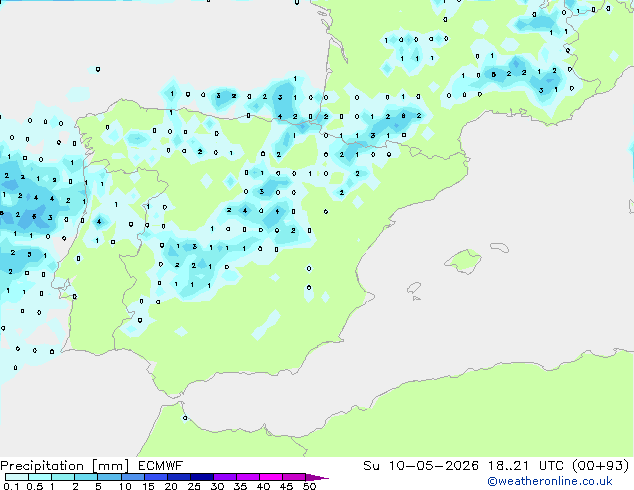Click the 30–35 mm violet swatch
Screen dimensions: 634x490
pyautogui.click(x=225, y=477)
